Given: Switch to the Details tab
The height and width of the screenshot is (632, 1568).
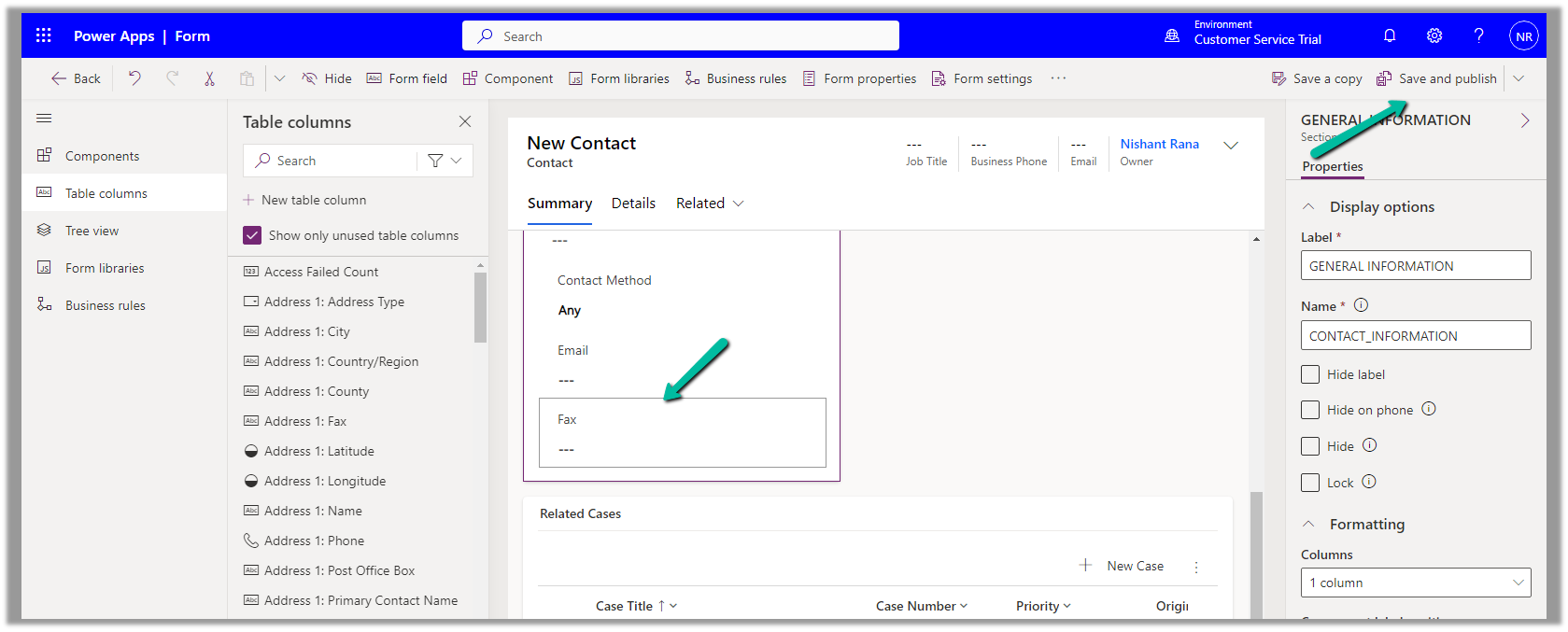Looking at the screenshot, I should pyautogui.click(x=633, y=204).
